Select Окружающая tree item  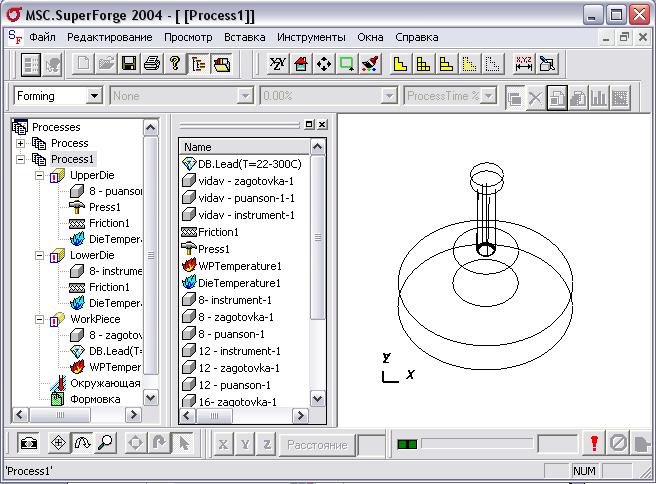[105, 383]
